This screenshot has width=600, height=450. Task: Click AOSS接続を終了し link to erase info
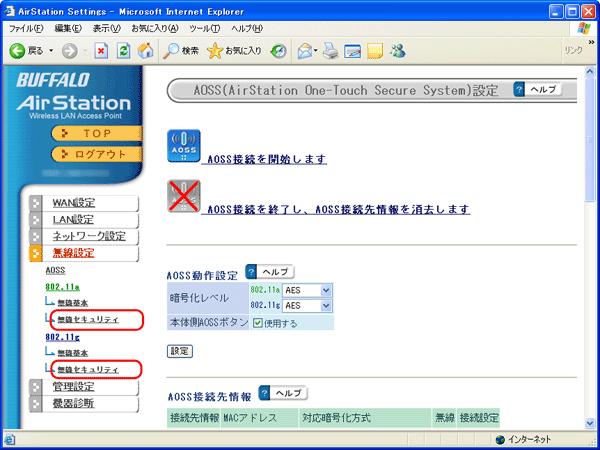click(336, 209)
